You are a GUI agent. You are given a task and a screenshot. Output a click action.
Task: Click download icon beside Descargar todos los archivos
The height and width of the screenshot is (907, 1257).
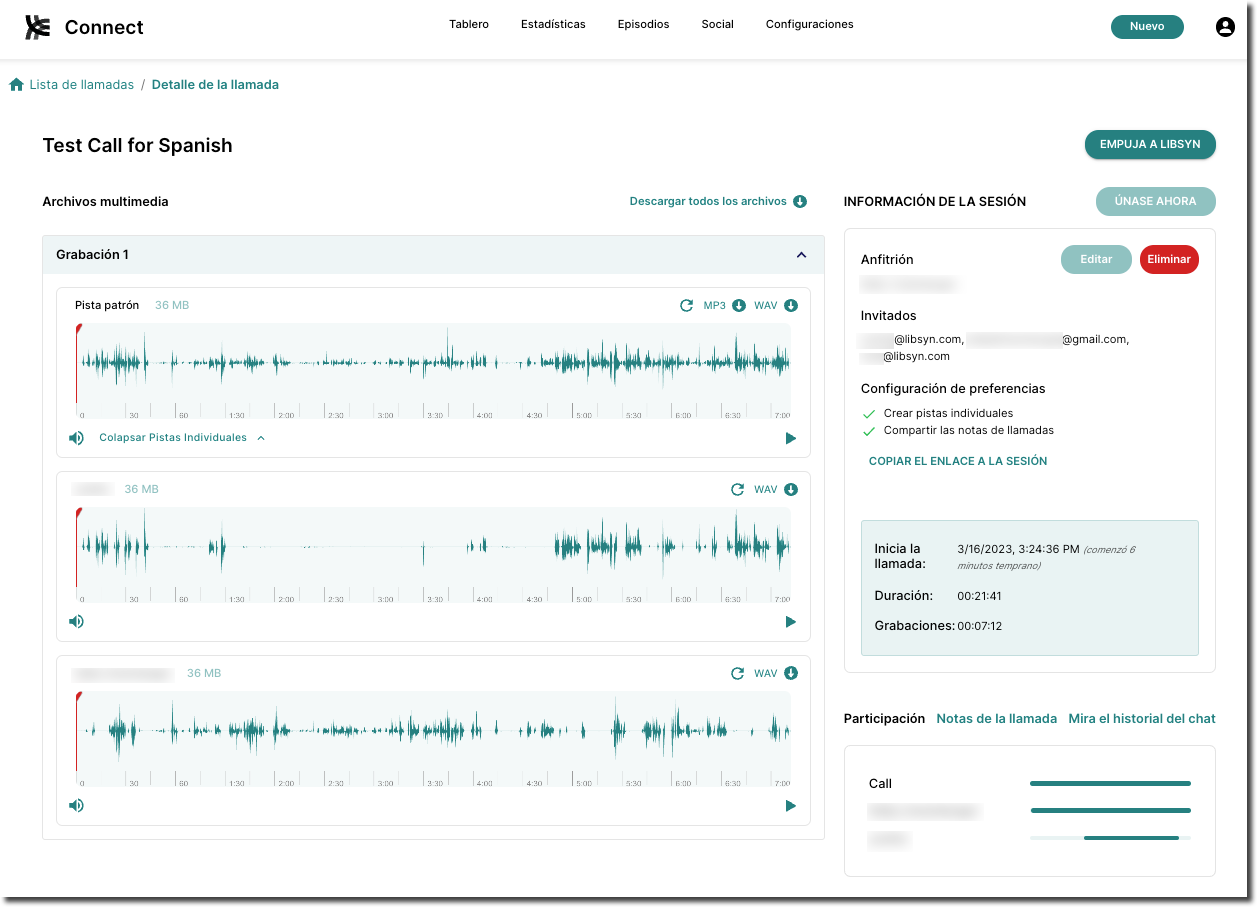(x=800, y=201)
